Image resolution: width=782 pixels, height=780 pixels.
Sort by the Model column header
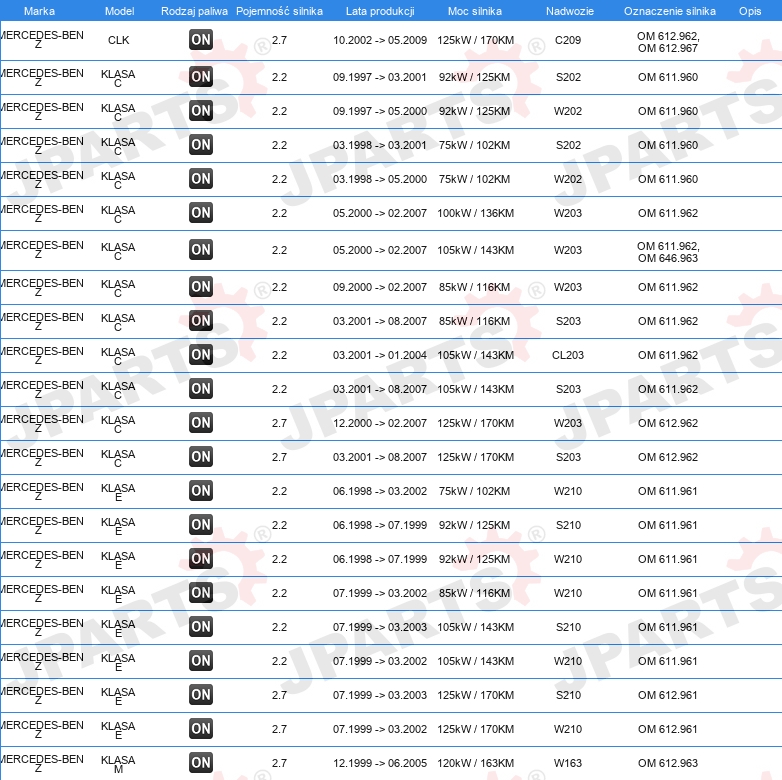pos(119,11)
